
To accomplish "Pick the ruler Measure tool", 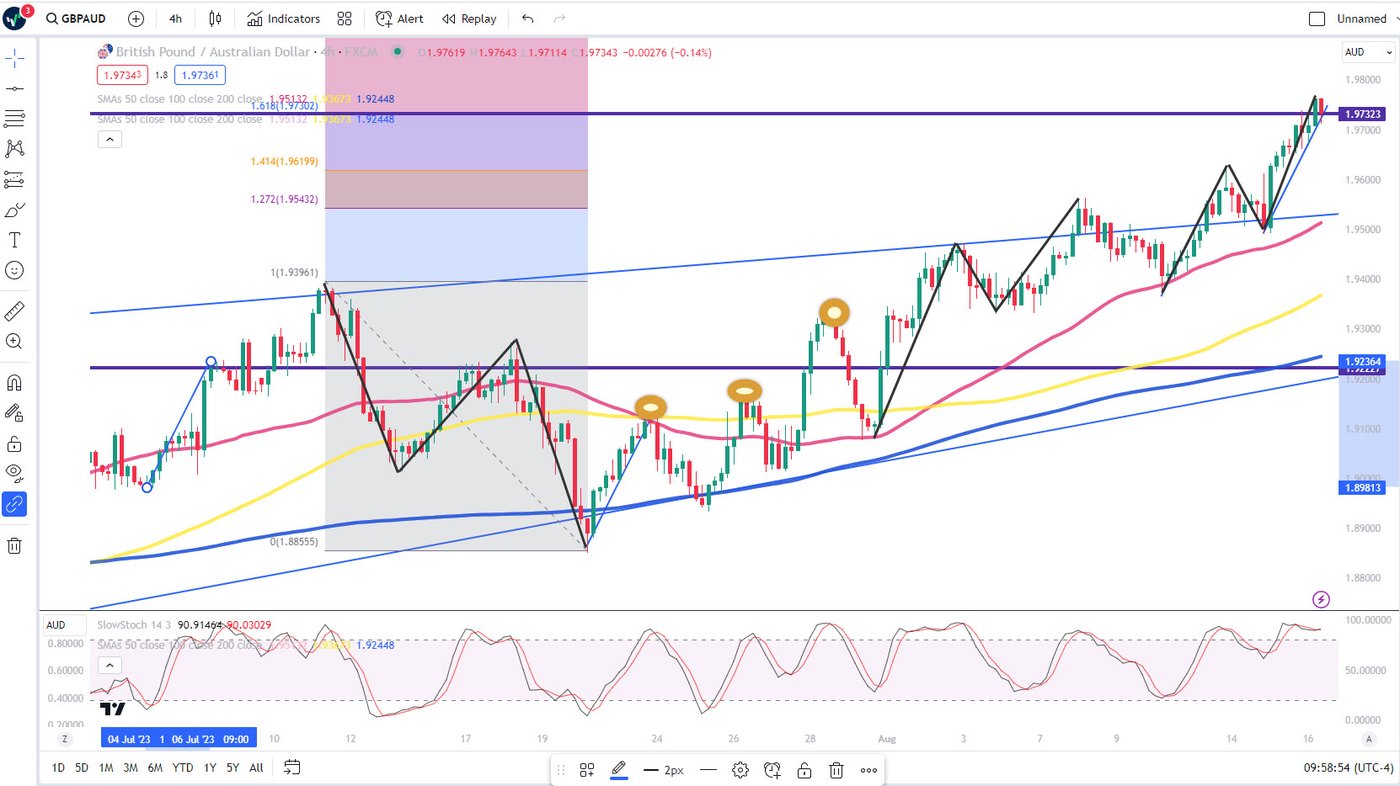I will 15,311.
